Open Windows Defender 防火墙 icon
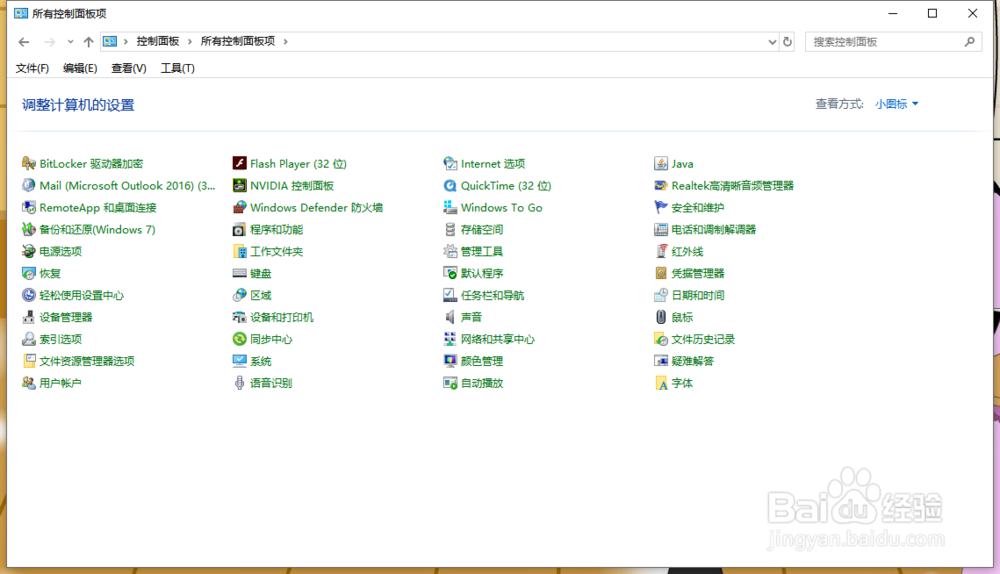Image resolution: width=1000 pixels, height=574 pixels. pyautogui.click(x=239, y=207)
